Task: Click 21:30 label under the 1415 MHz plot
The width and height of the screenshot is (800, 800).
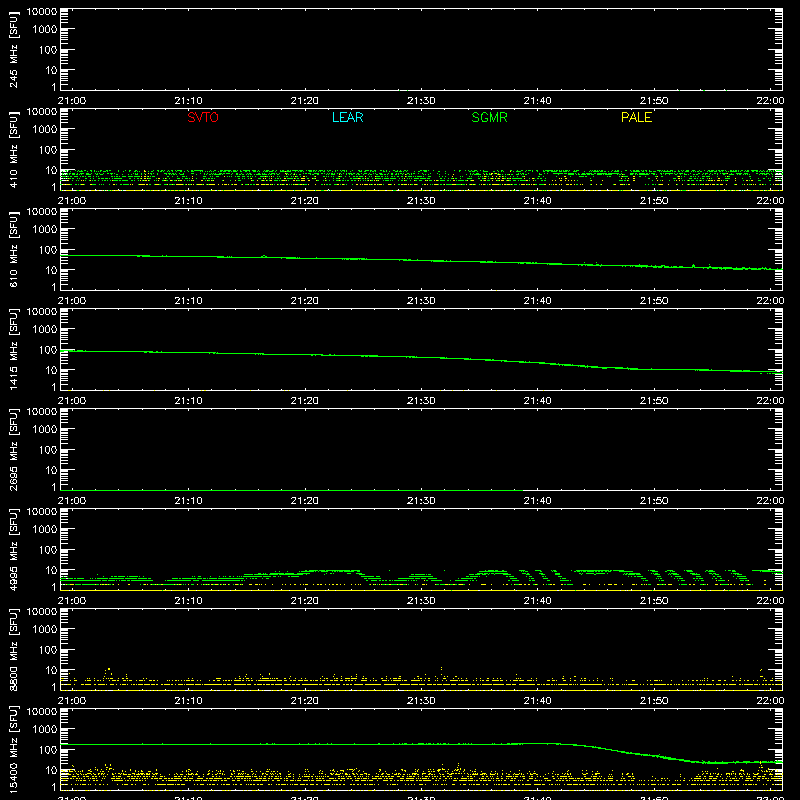Action: [x=421, y=401]
